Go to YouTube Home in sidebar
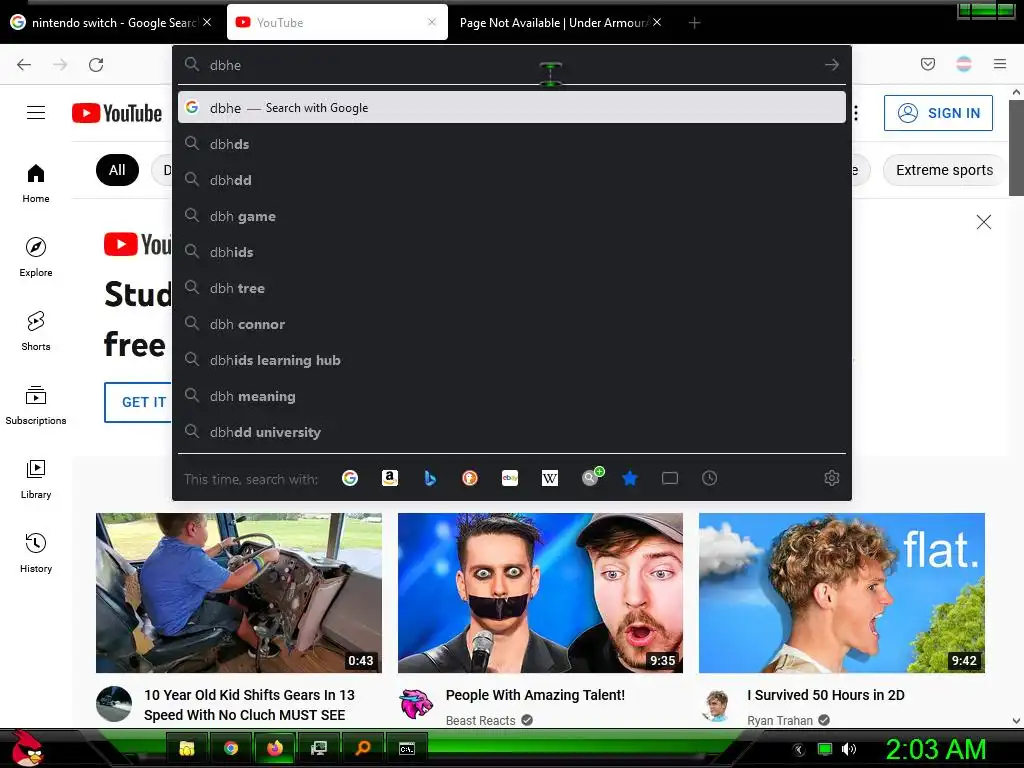The width and height of the screenshot is (1024, 768). [36, 183]
